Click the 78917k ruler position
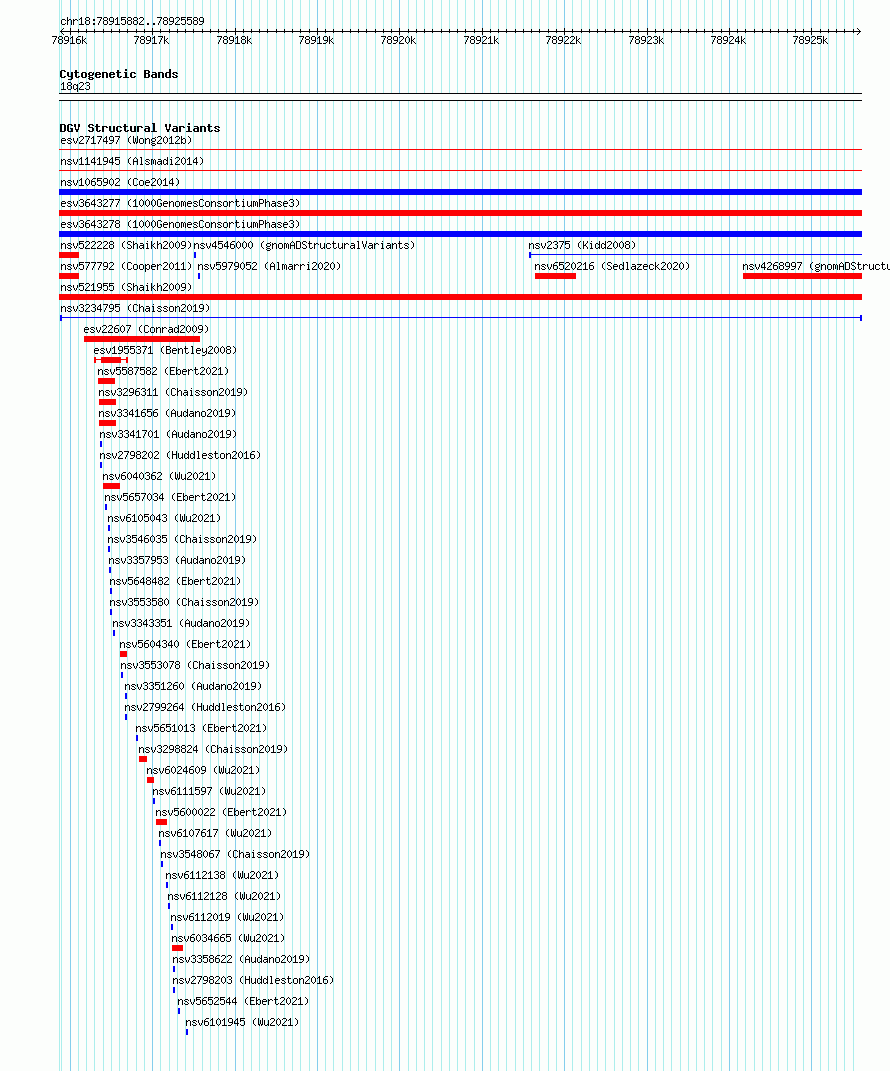Viewport: 890px width, 1071px height. [x=152, y=40]
